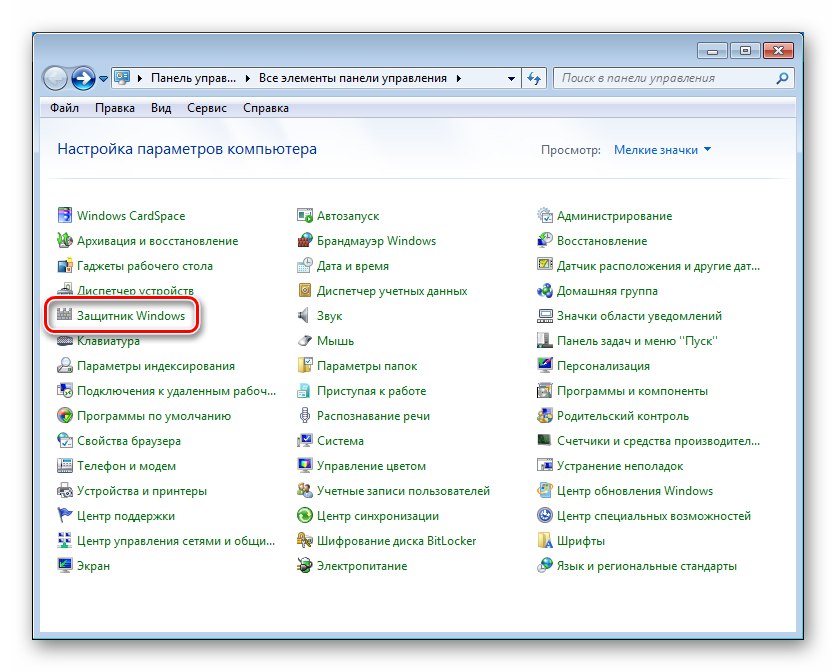Screen dimensions: 836x672
Task: Open the Устранение неполадок link
Action: (x=620, y=466)
